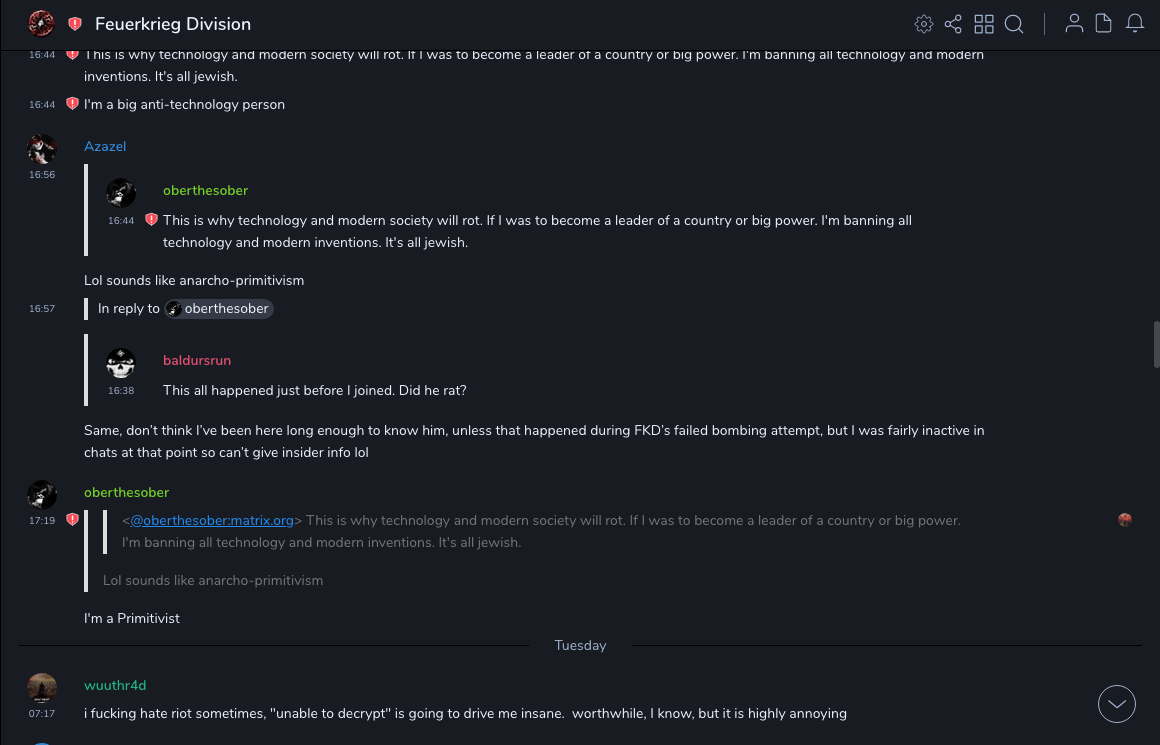
Task: Show the room members list icon
Action: 1074,24
